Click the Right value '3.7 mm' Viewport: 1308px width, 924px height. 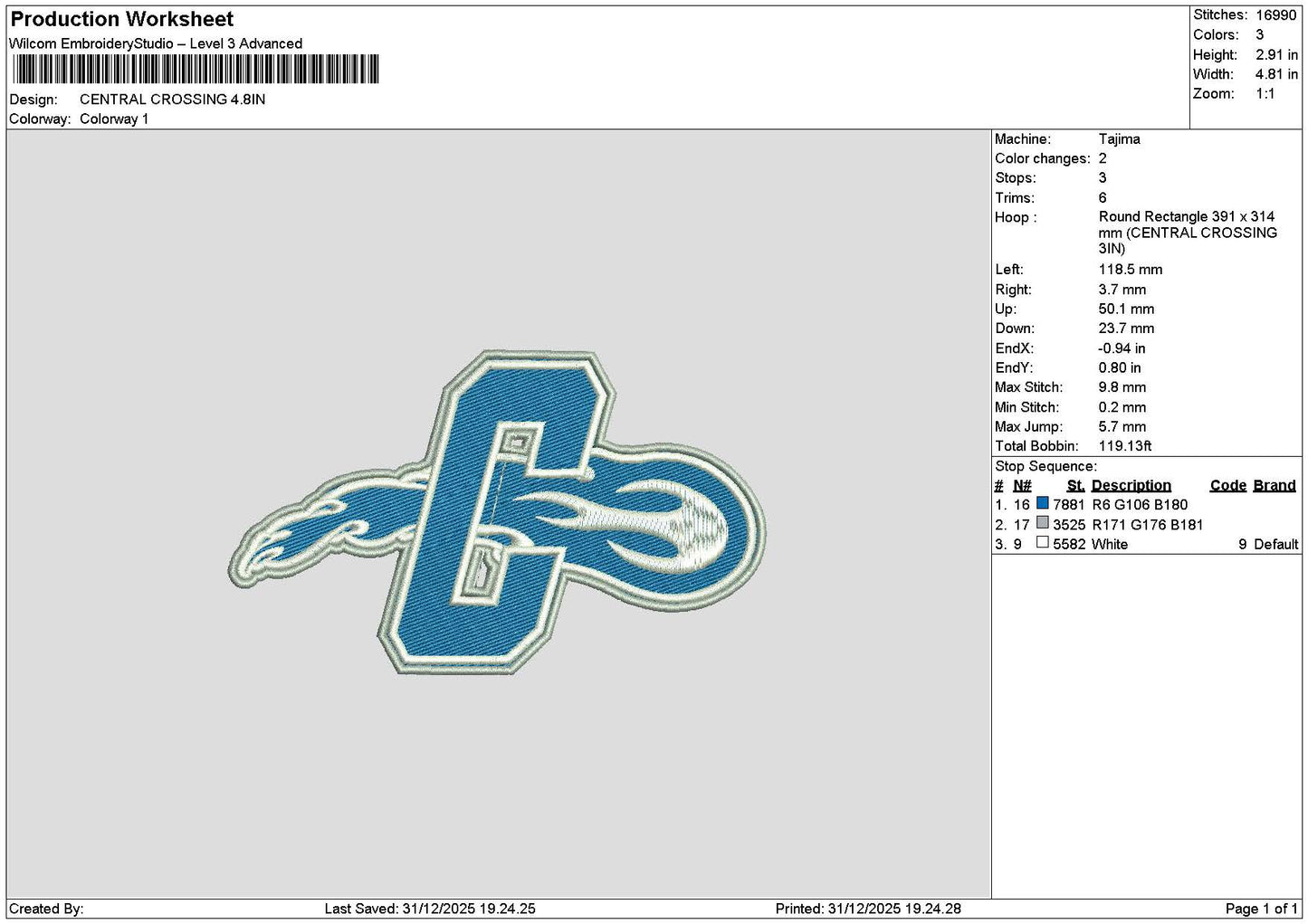1122,290
